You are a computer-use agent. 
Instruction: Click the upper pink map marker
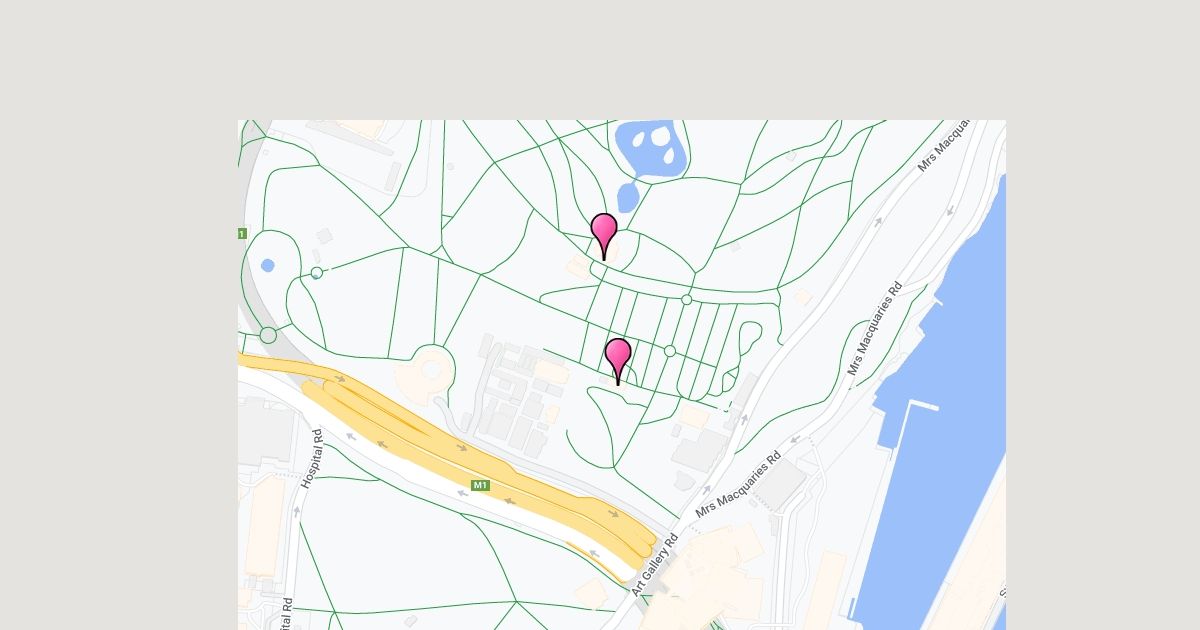click(x=604, y=236)
